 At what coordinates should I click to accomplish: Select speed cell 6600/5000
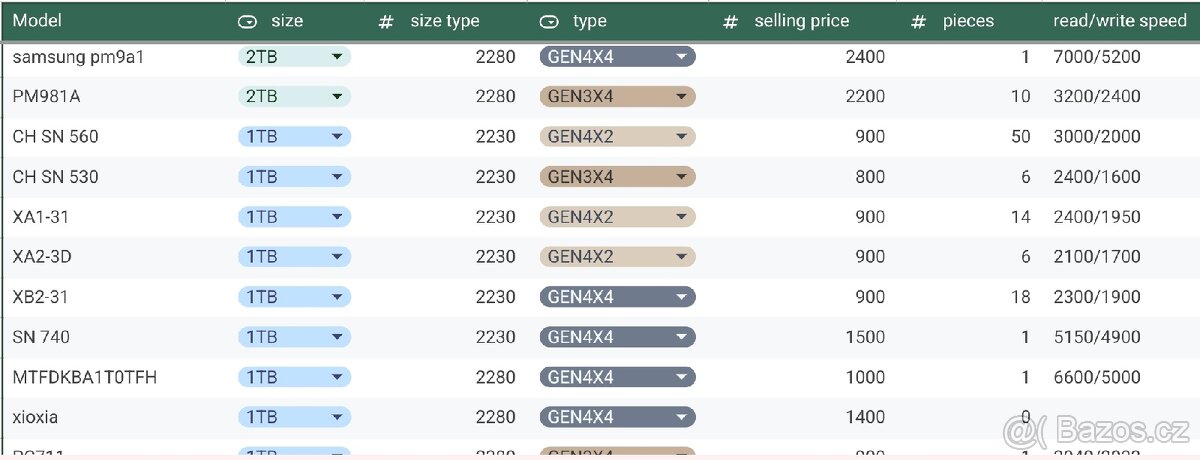click(x=1120, y=377)
